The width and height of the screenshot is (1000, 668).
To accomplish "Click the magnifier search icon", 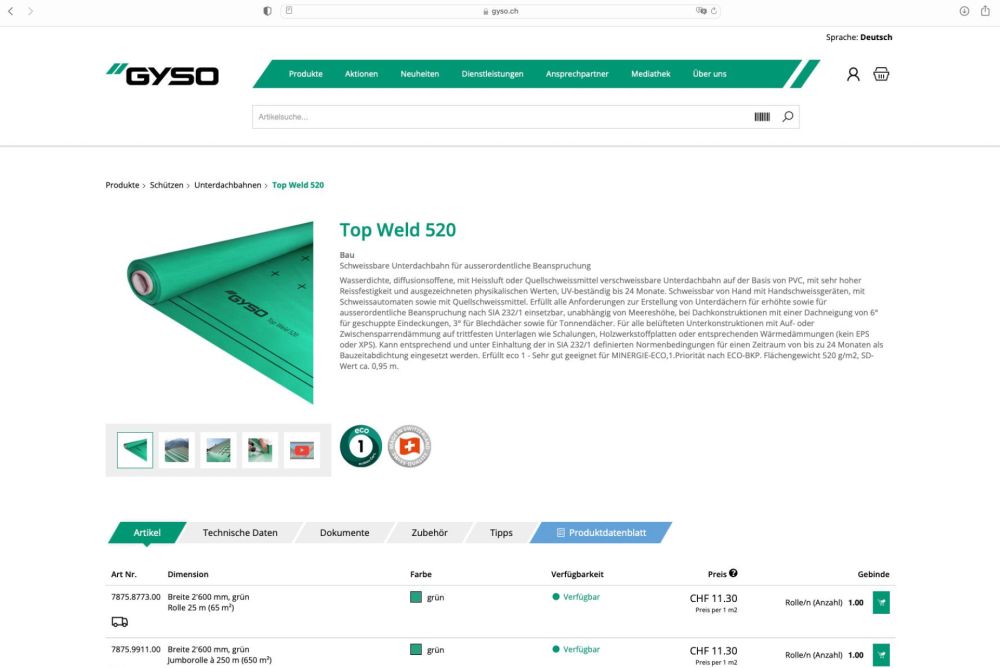I will point(788,117).
